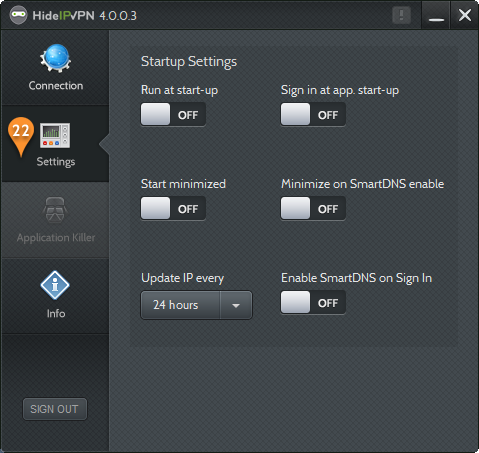This screenshot has width=479, height=453.
Task: Enable Sign in at app. start-up
Action: [313, 114]
